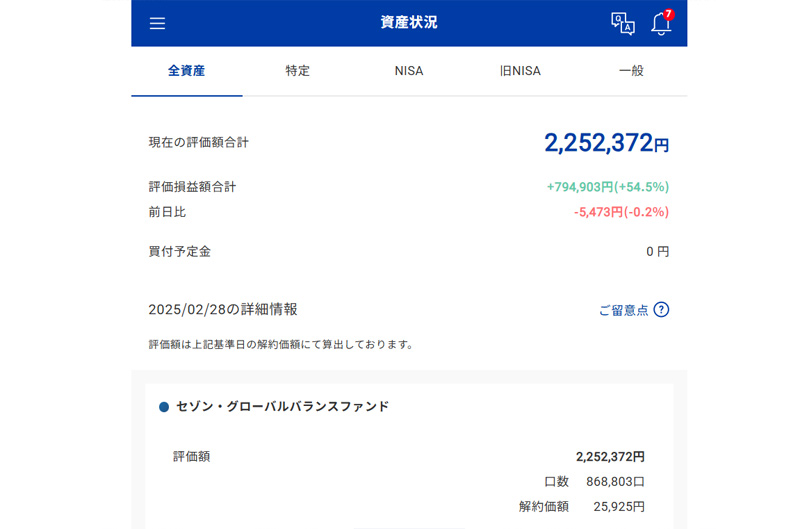Click the 評価損益額合計 label

[x=192, y=187]
